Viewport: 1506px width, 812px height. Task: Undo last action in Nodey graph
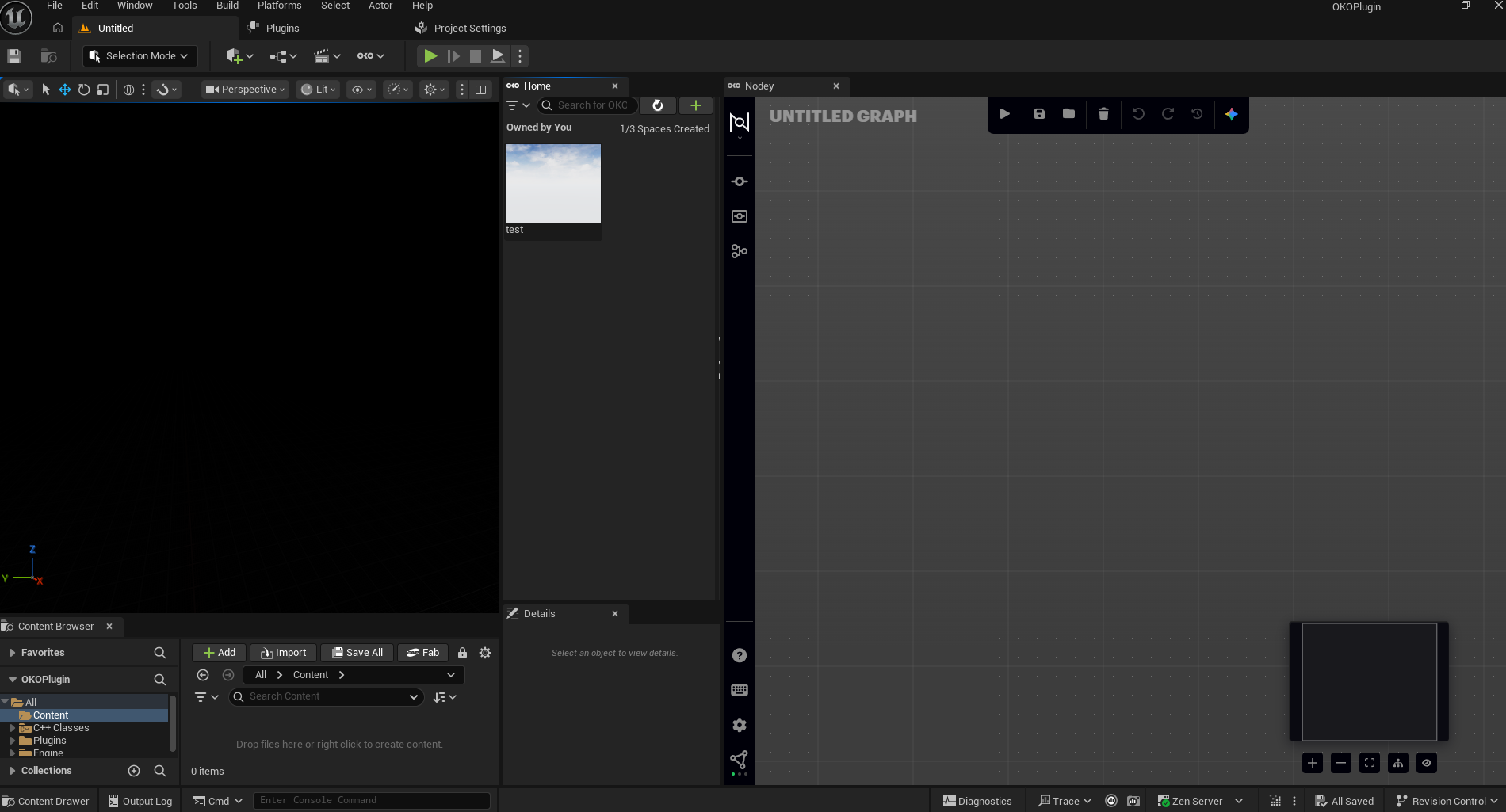pyautogui.click(x=1138, y=114)
